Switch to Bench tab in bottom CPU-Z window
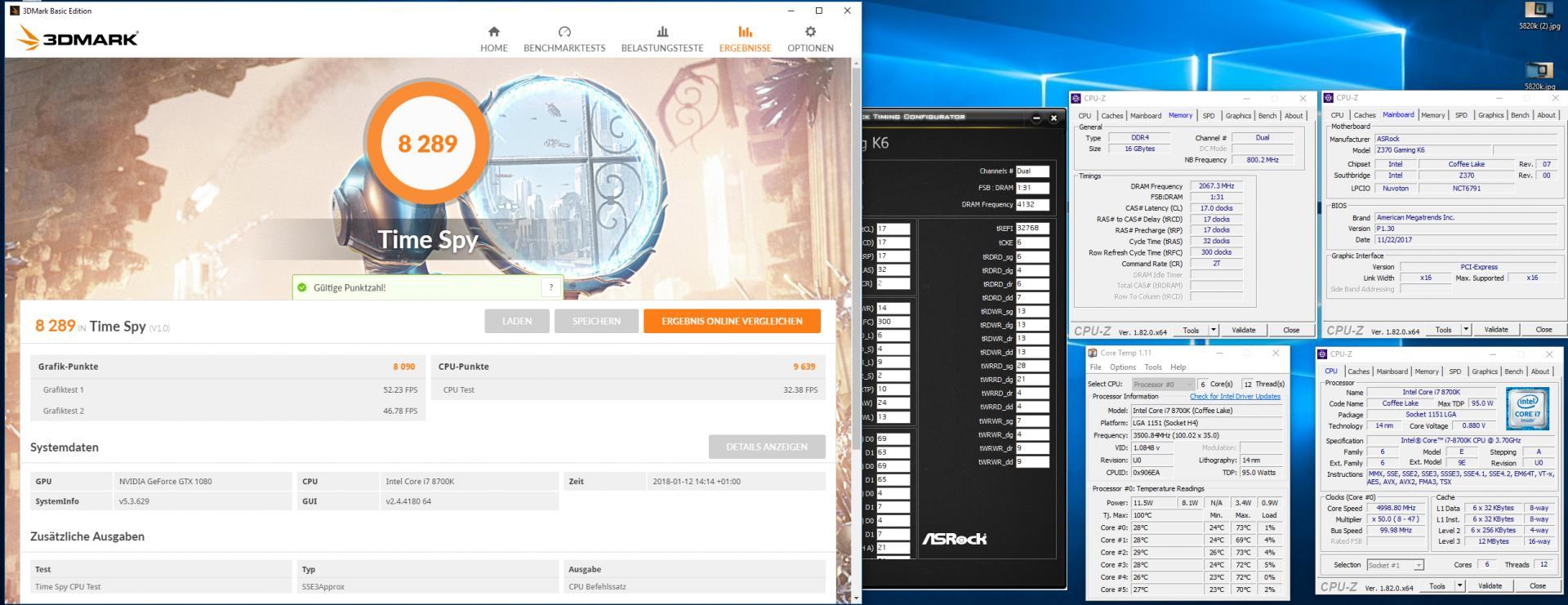This screenshot has width=1568, height=605. tap(1513, 371)
